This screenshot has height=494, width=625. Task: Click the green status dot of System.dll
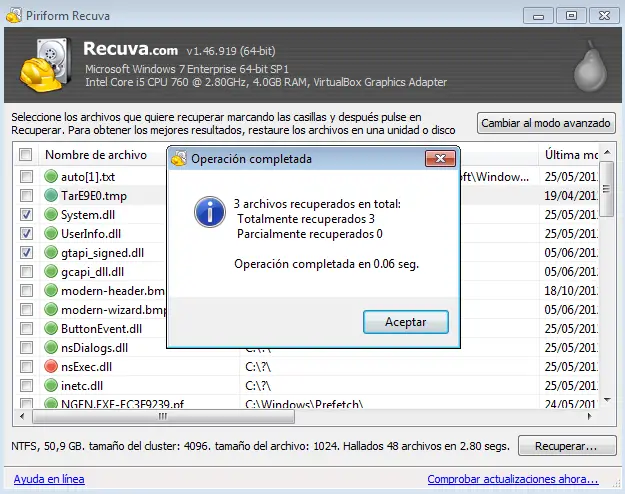point(51,215)
